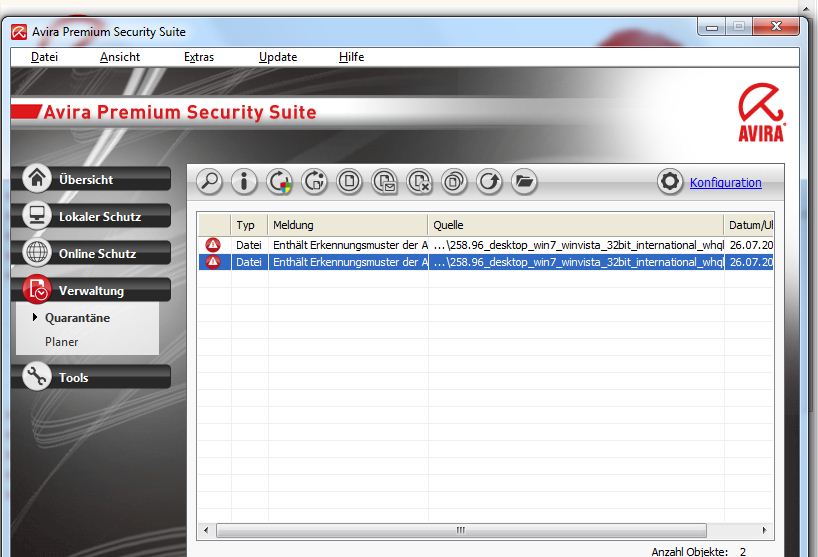Click the restore object to location icon
Screen dimensions: 818x557
[x=314, y=182]
